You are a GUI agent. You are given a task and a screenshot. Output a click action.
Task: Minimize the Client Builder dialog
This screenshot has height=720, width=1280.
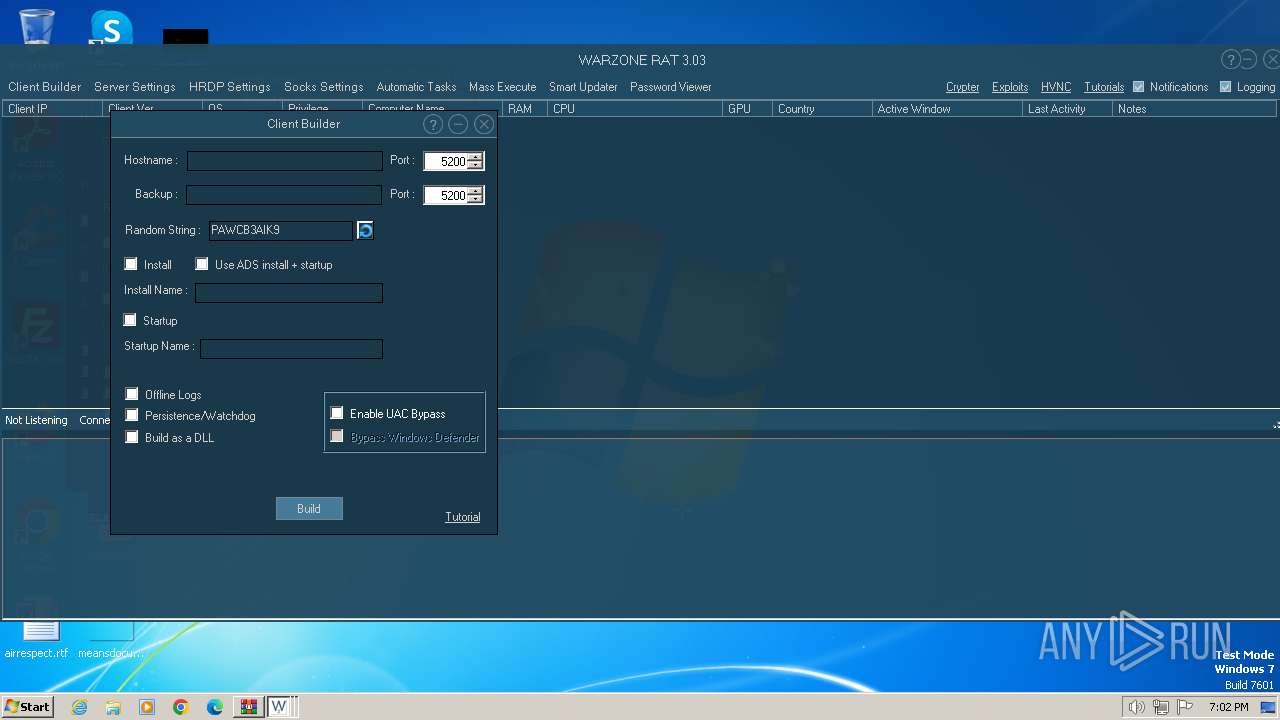click(x=458, y=124)
